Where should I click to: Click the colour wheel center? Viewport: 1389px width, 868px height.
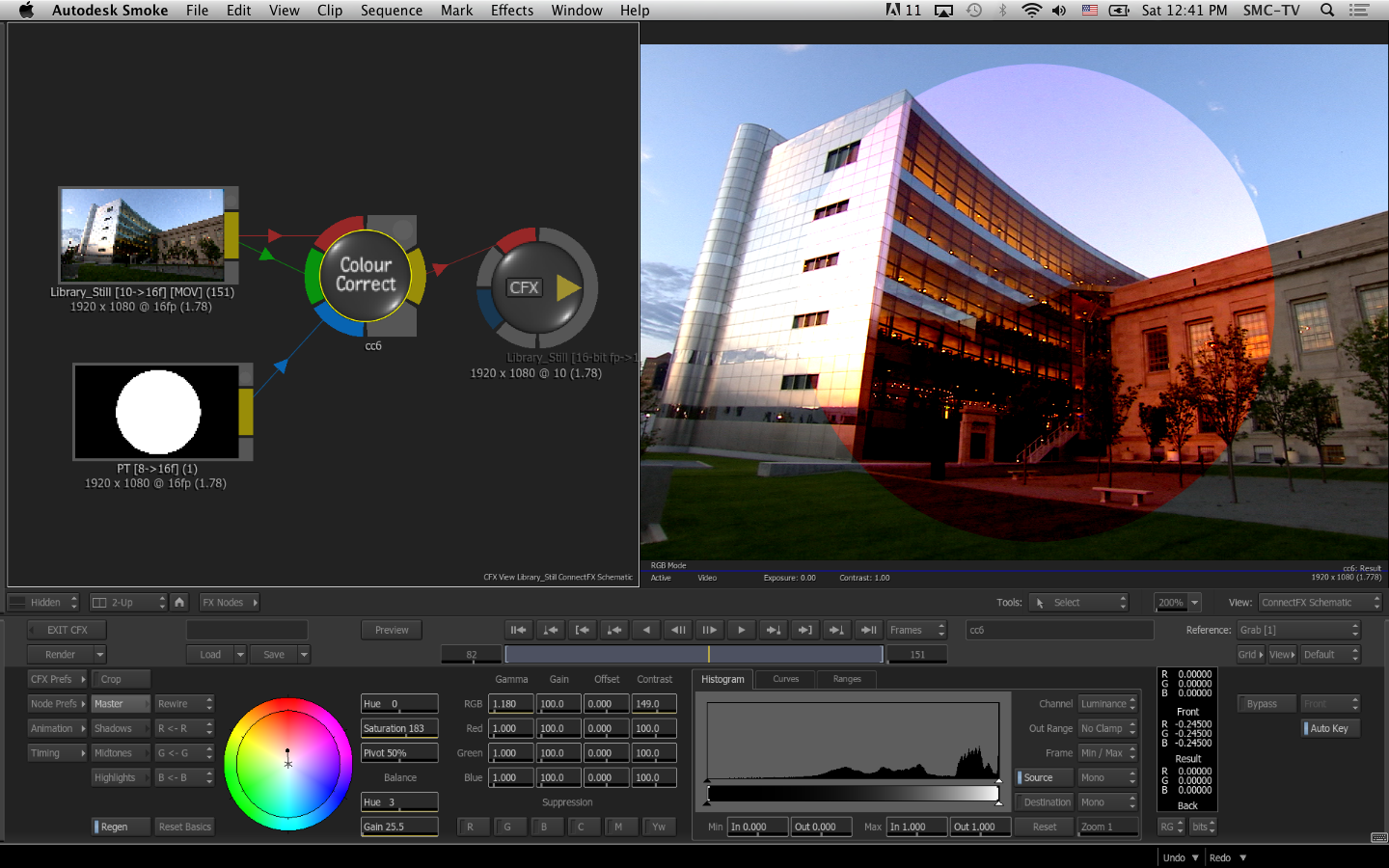pos(287,764)
